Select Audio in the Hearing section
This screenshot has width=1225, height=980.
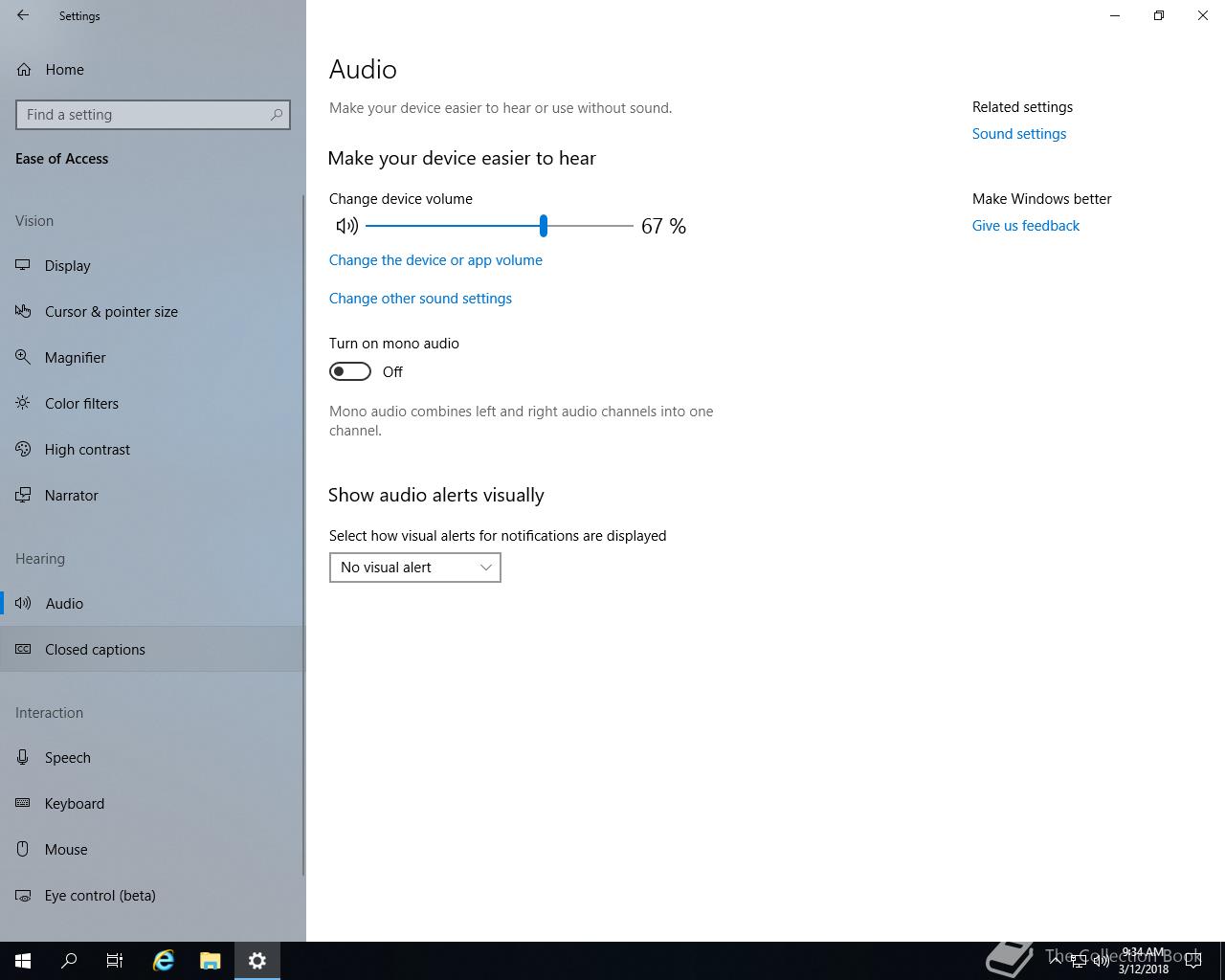coord(153,604)
